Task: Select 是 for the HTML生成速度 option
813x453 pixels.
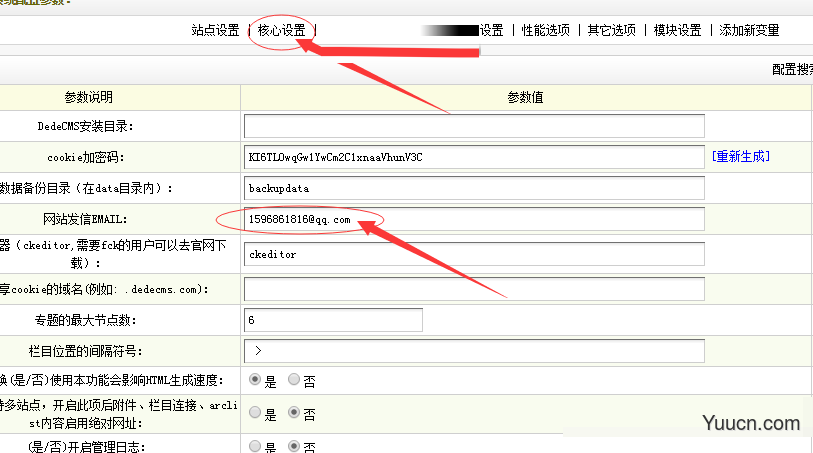Action: 255,380
